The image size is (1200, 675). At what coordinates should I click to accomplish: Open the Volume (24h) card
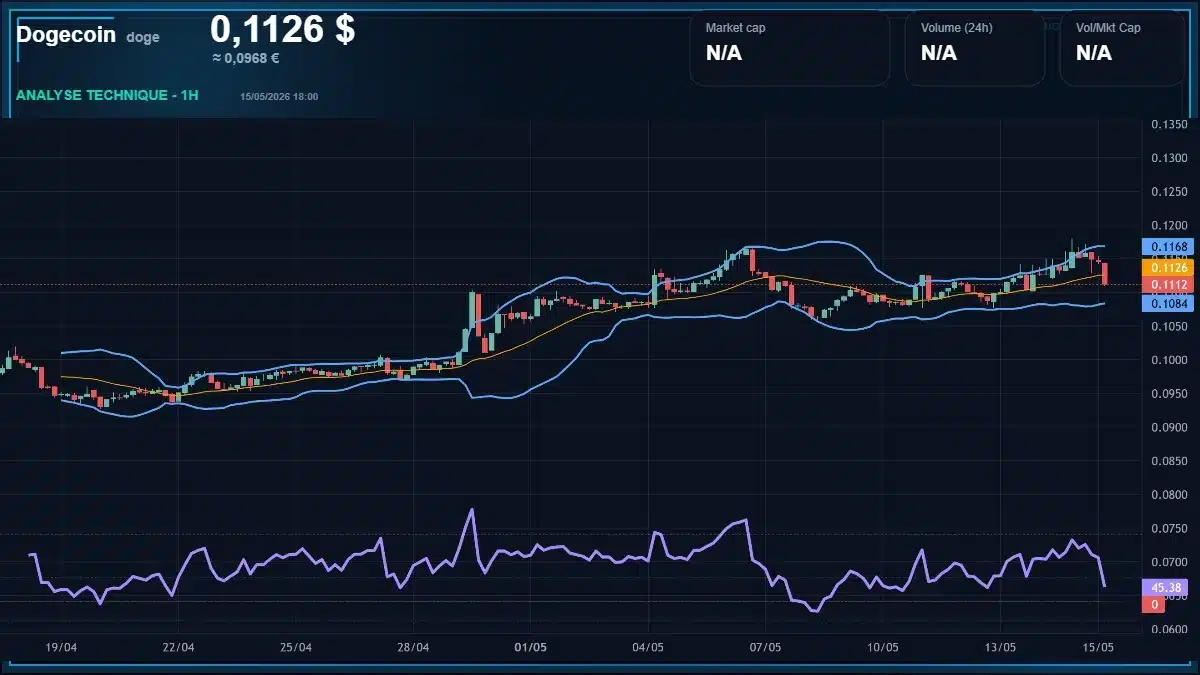tap(975, 48)
